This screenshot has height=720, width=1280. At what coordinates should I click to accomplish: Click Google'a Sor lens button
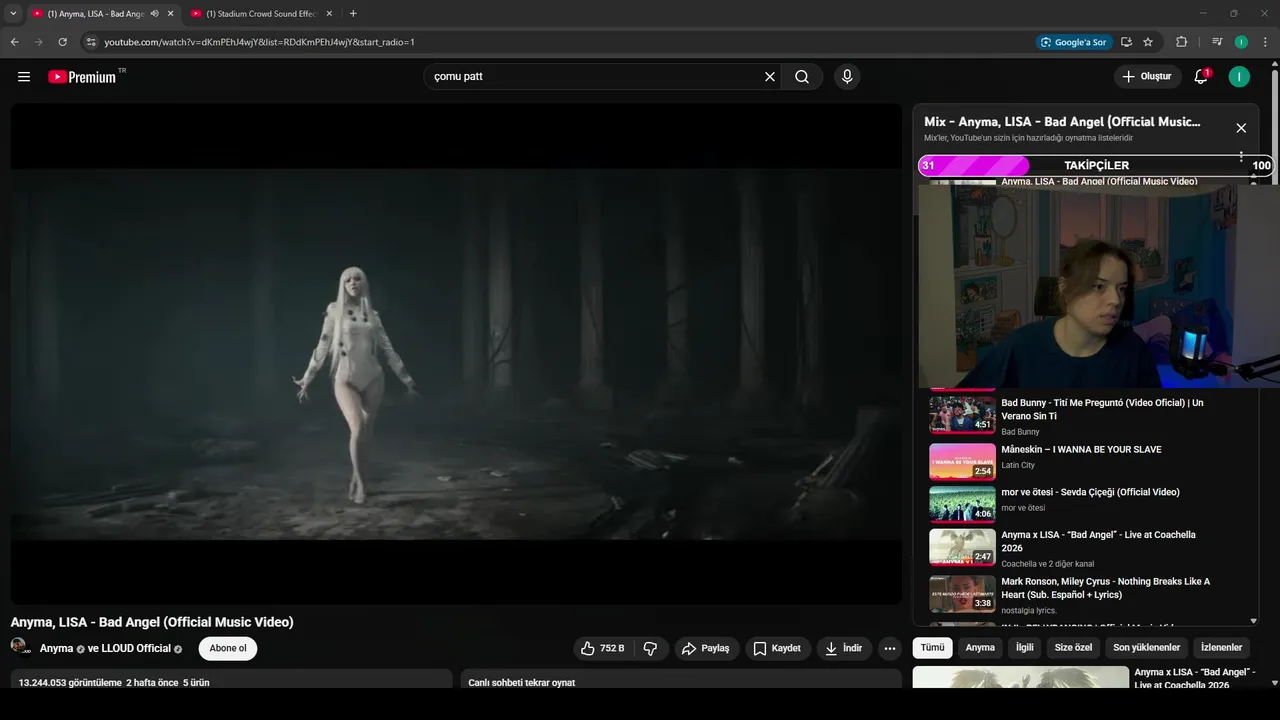pyautogui.click(x=1074, y=42)
